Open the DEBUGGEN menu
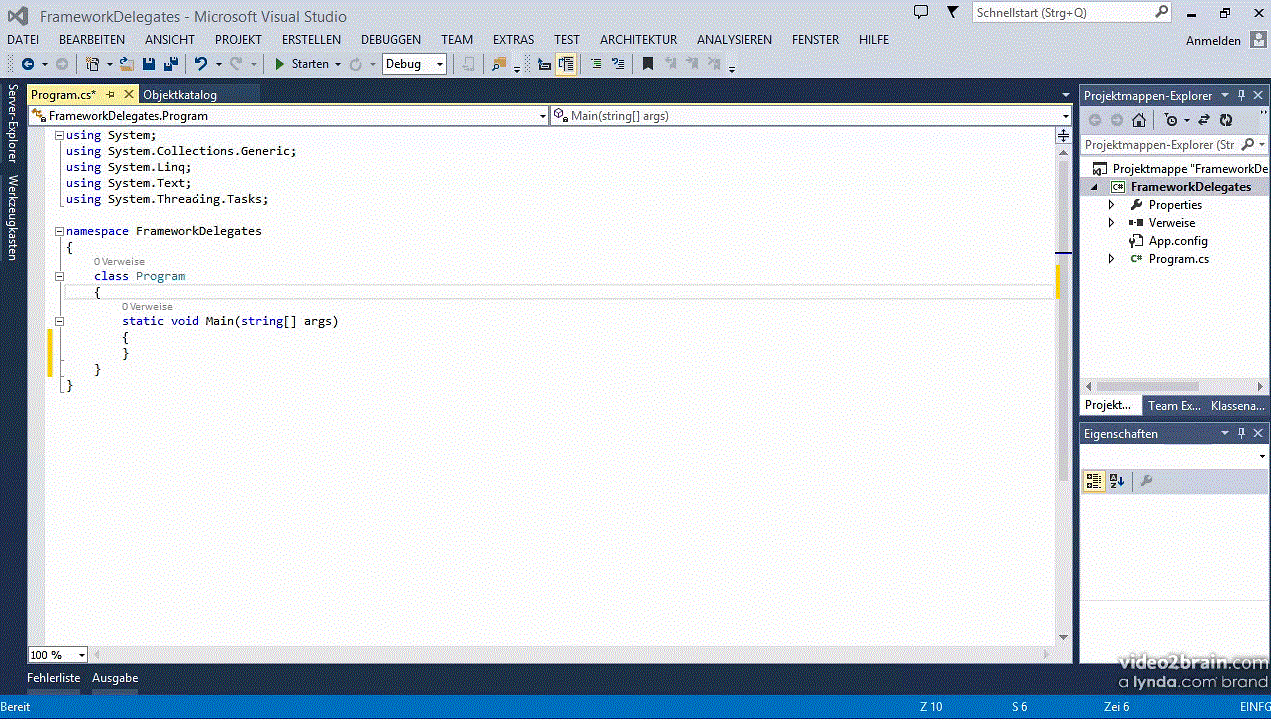 [x=391, y=40]
